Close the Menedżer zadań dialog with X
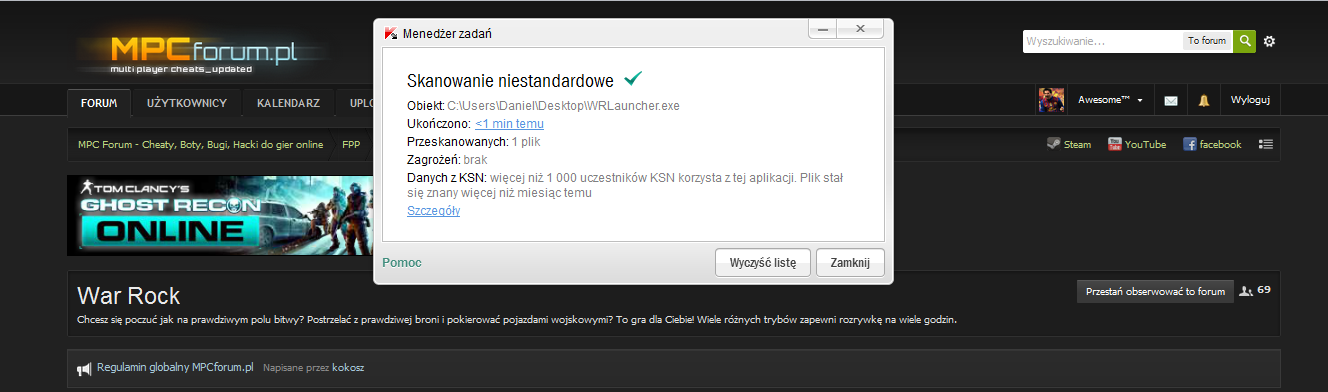The image size is (1328, 392). point(861,30)
